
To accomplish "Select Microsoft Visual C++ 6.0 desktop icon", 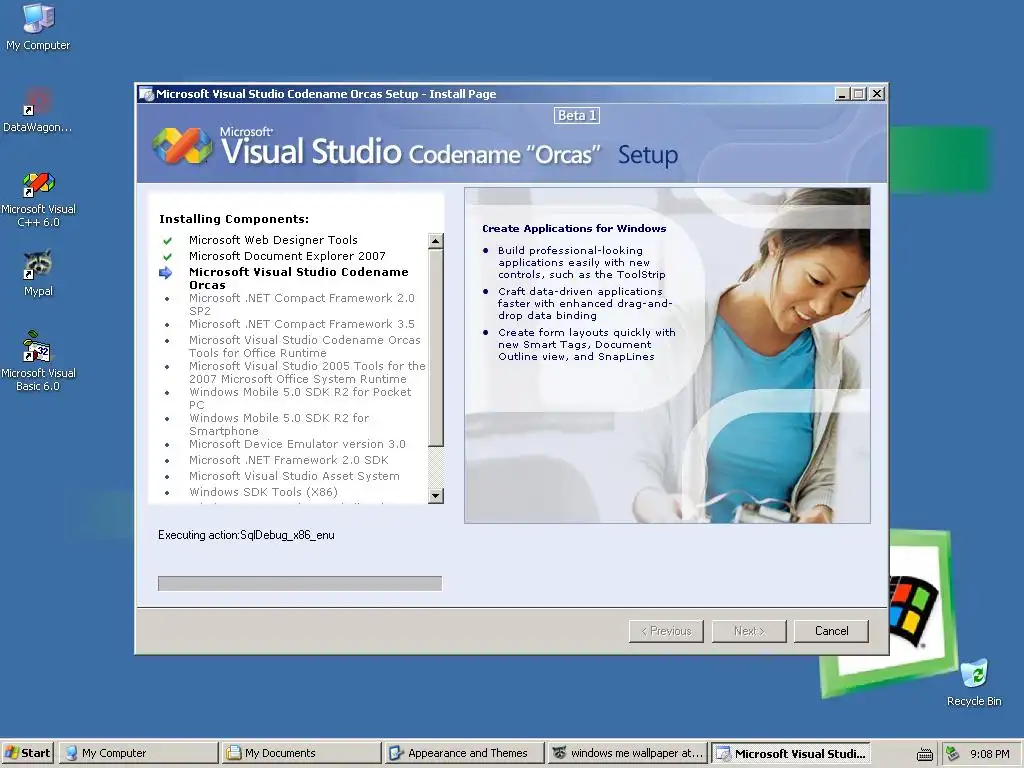I will [x=38, y=200].
